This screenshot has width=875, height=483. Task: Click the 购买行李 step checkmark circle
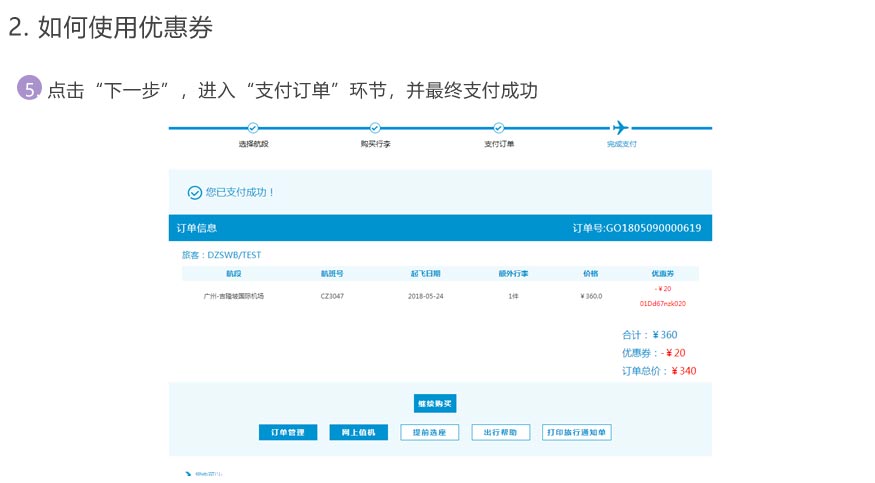click(x=375, y=128)
